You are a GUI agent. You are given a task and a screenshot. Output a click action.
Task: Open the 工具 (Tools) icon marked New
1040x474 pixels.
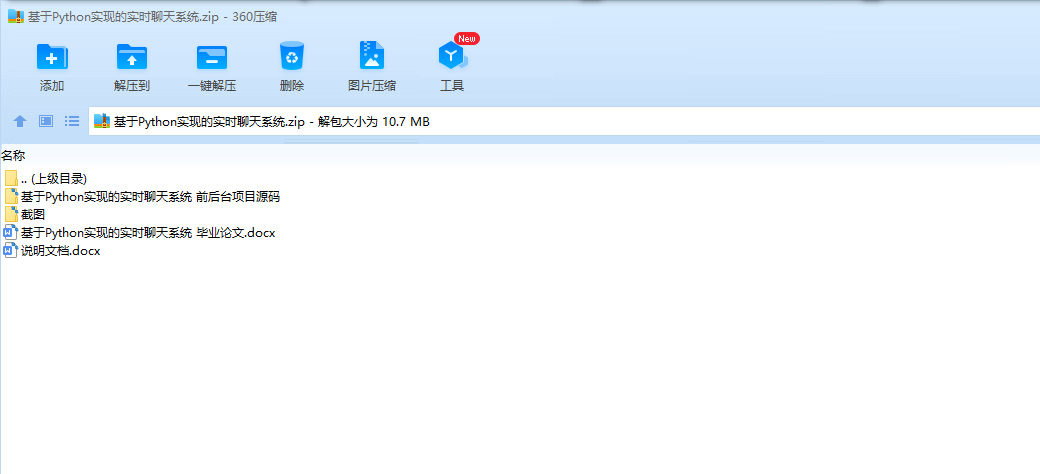click(452, 56)
